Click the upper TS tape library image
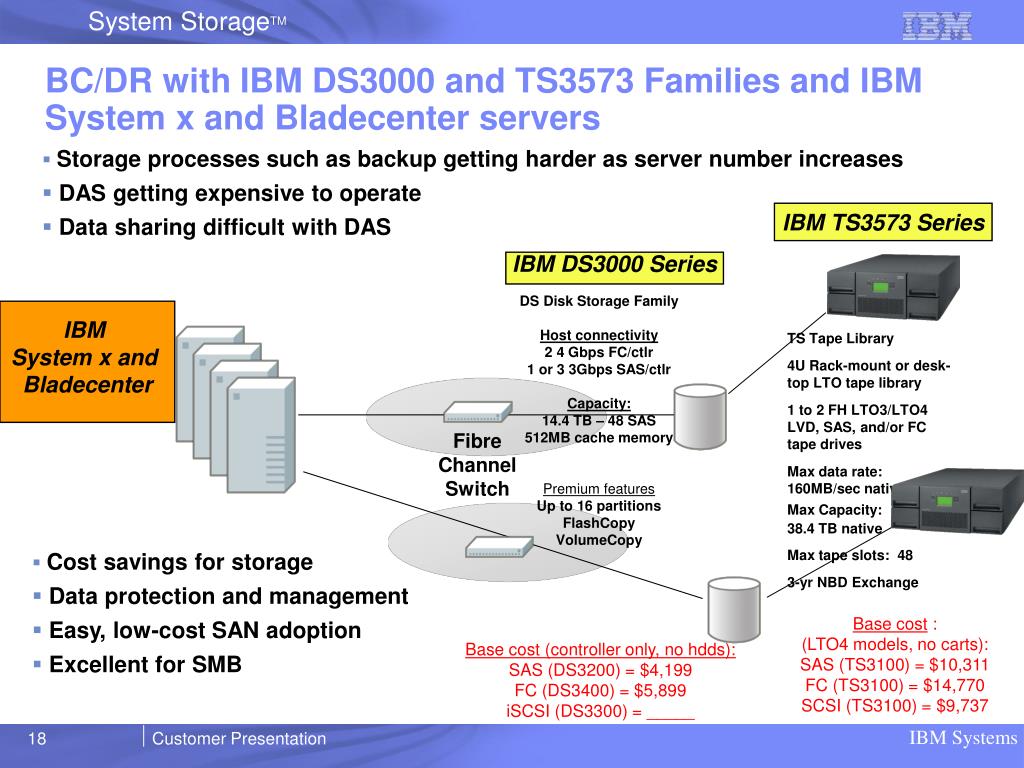 (893, 287)
